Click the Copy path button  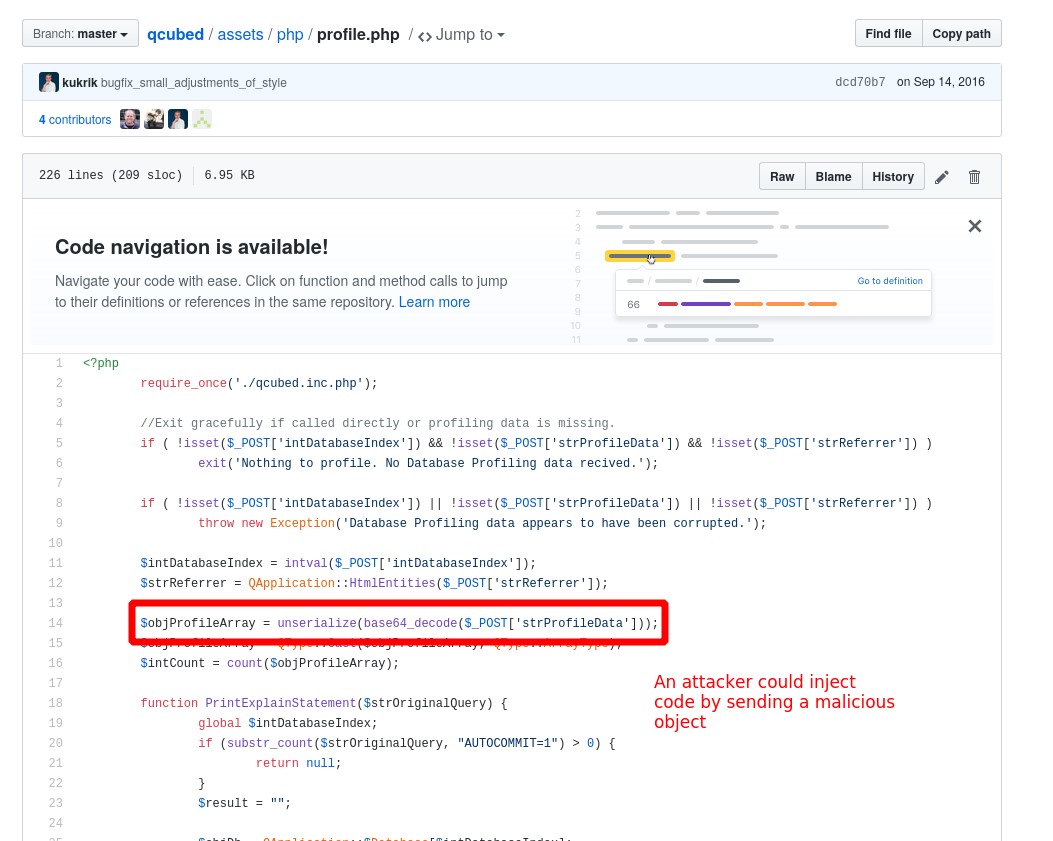coord(961,34)
